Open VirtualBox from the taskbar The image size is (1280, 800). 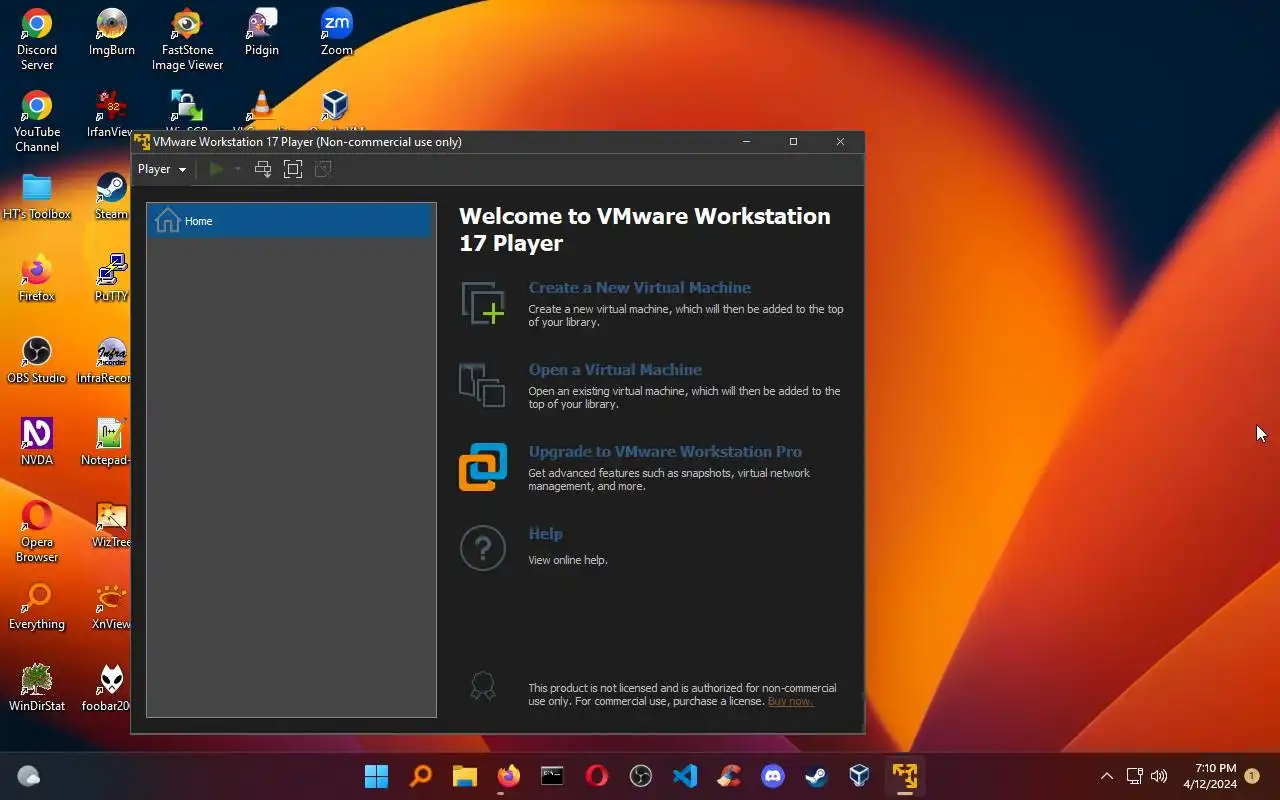tap(860, 776)
